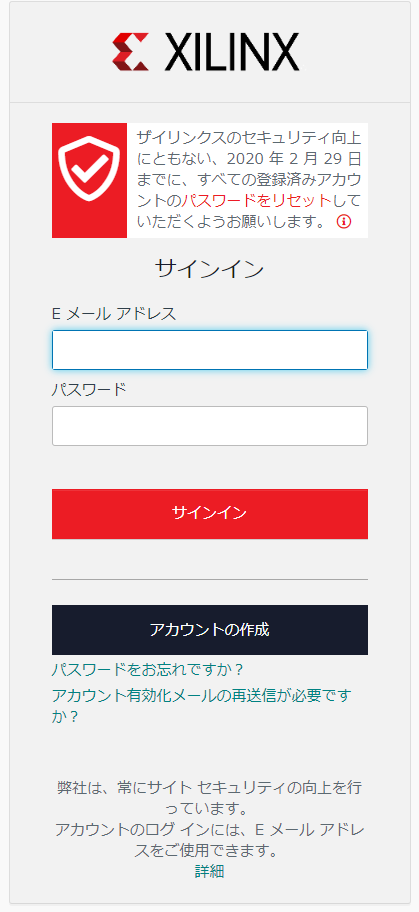The width and height of the screenshot is (419, 912).
Task: Follow the red パスワードをリセット link
Action: click(x=256, y=201)
